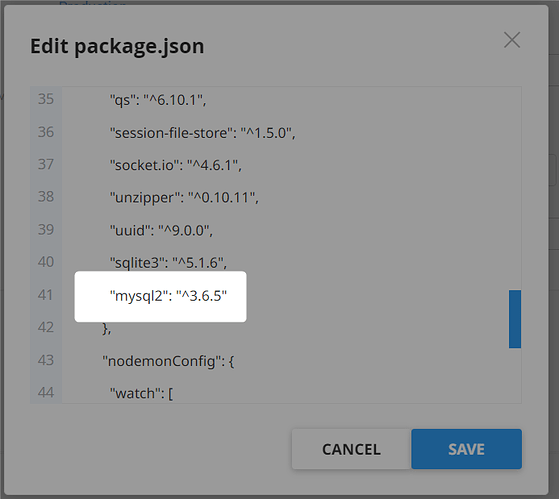
Task: Click line number 43 in gutter
Action: tap(46, 360)
